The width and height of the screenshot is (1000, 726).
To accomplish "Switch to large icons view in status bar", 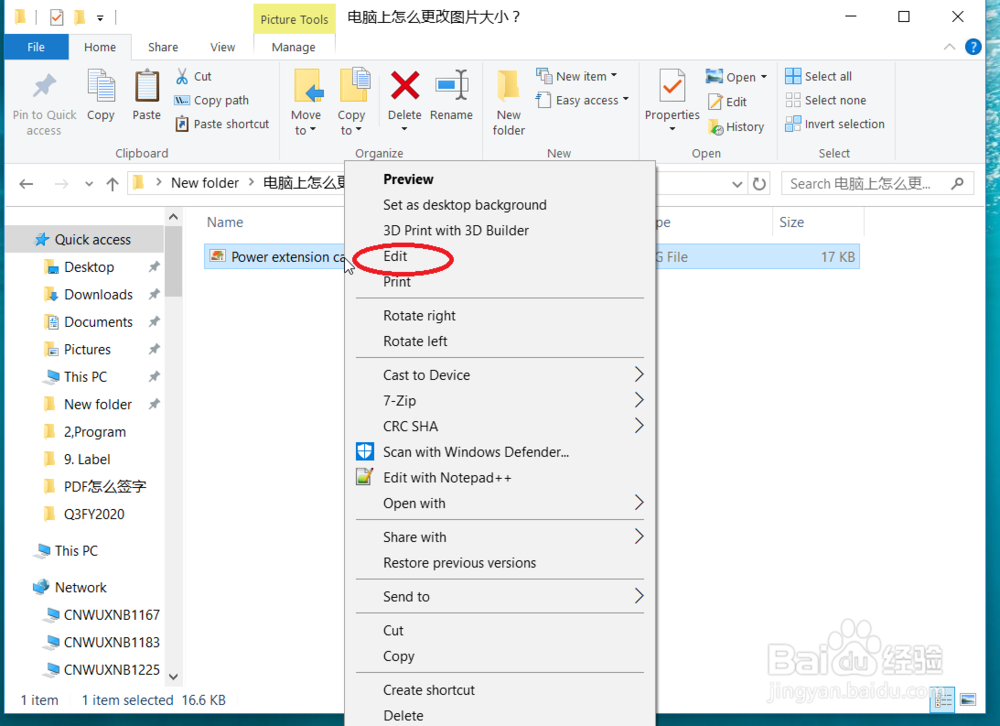I will point(967,700).
